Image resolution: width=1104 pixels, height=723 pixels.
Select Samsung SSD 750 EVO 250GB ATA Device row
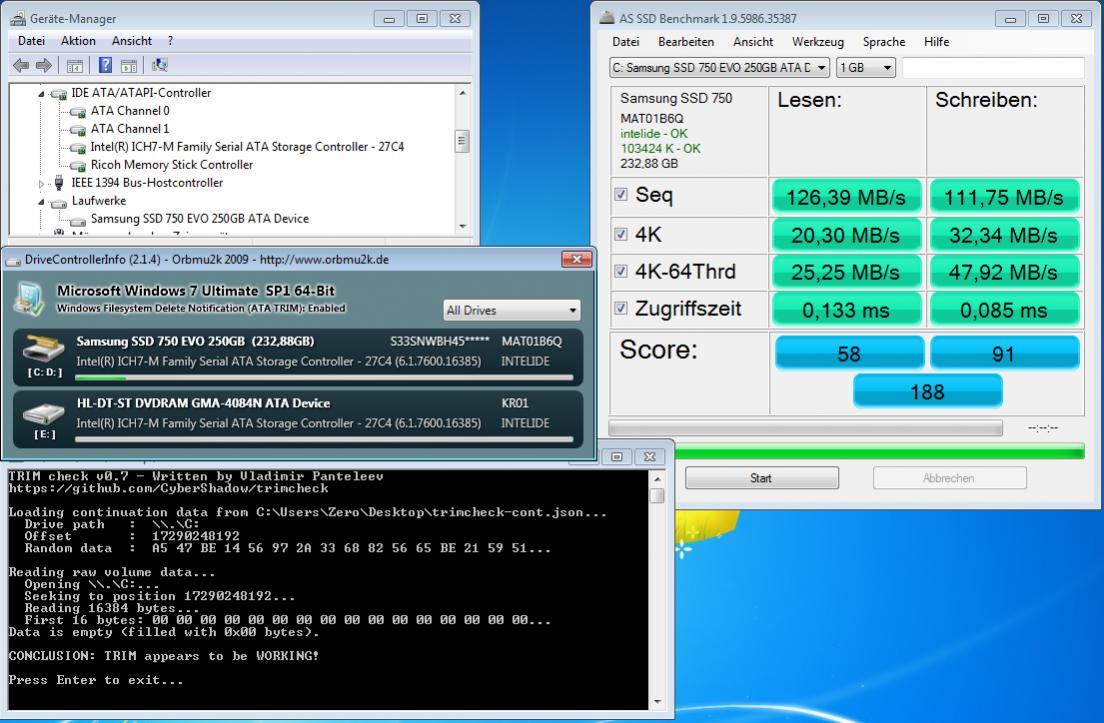[199, 219]
